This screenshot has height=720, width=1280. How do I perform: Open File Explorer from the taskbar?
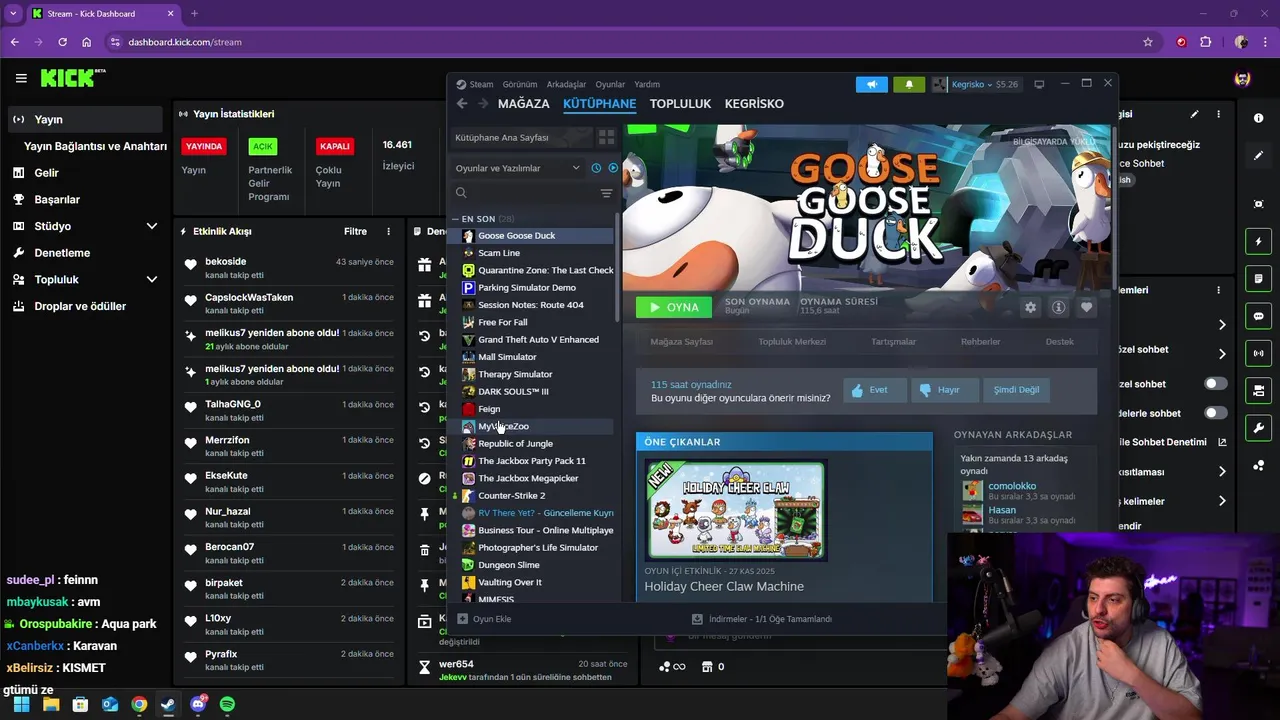[x=51, y=704]
